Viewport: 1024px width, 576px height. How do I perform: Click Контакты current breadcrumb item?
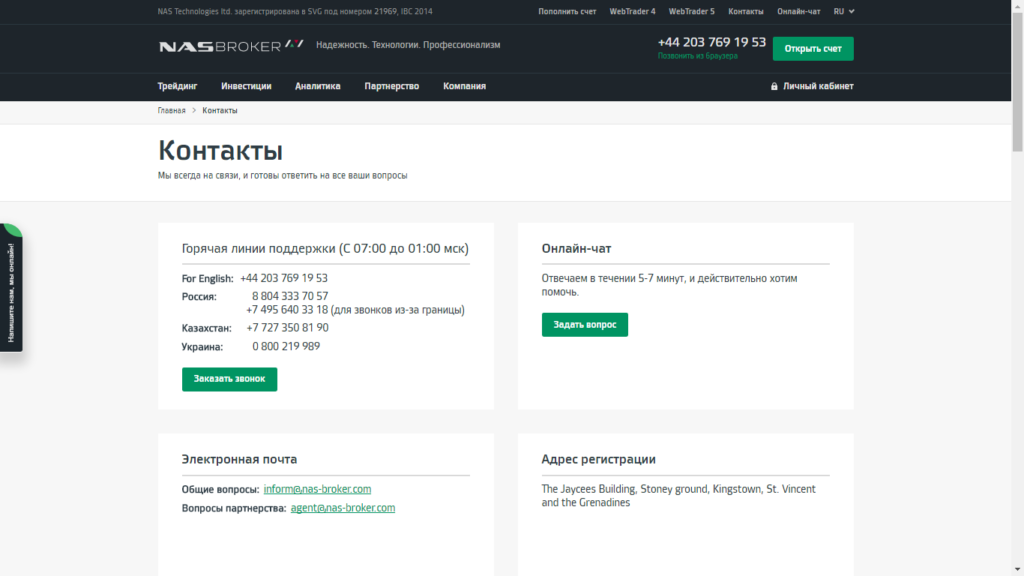pos(220,110)
